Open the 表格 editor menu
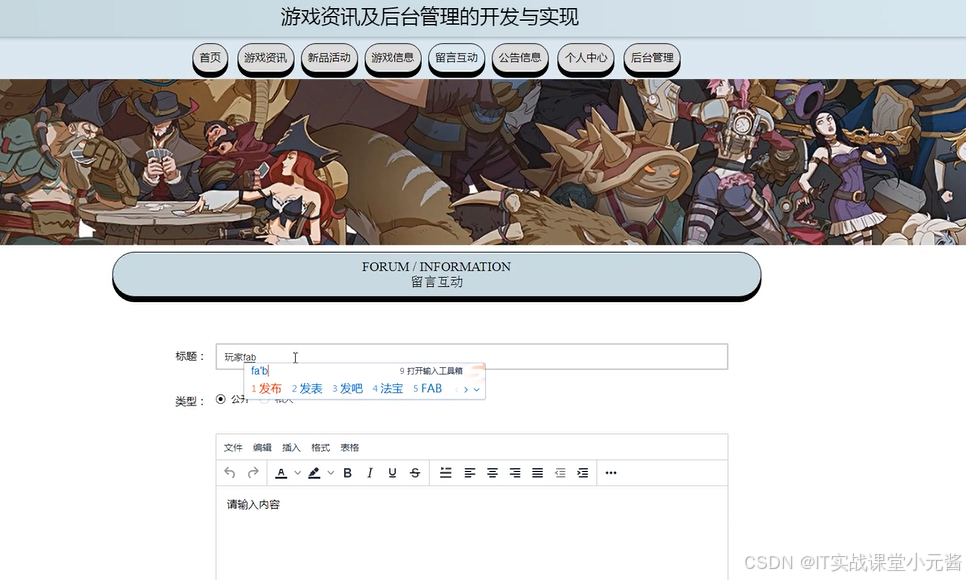966x580 pixels. [350, 447]
